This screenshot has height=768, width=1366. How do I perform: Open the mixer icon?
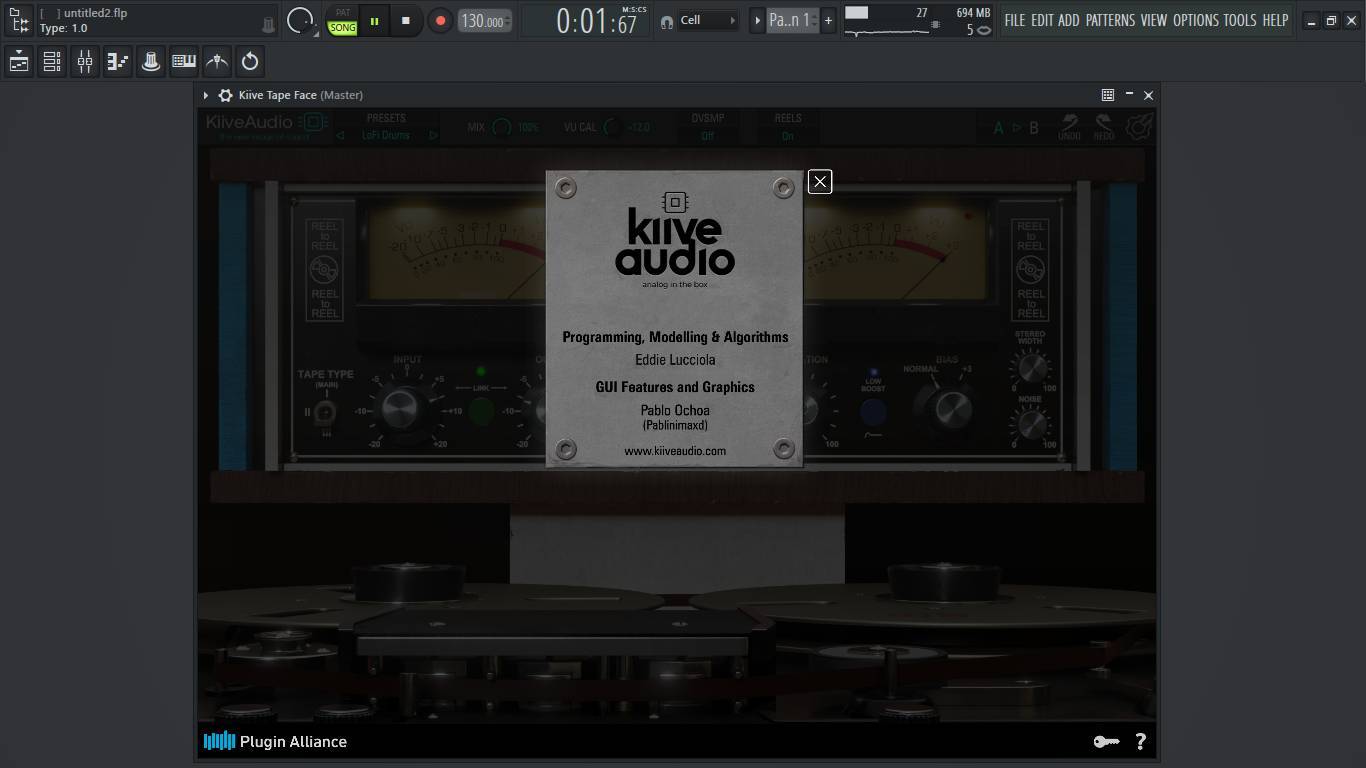click(x=85, y=61)
